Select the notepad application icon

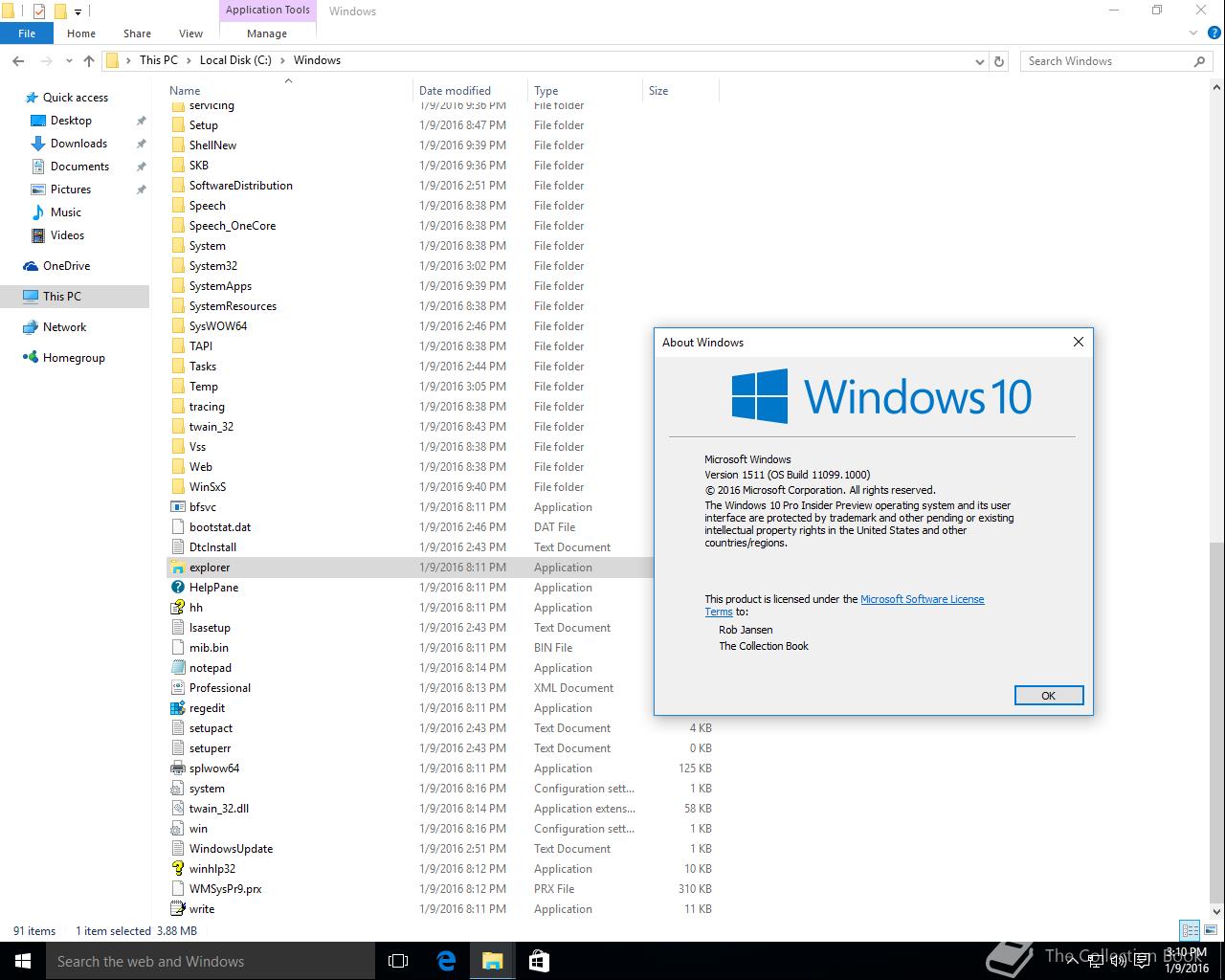click(x=178, y=668)
